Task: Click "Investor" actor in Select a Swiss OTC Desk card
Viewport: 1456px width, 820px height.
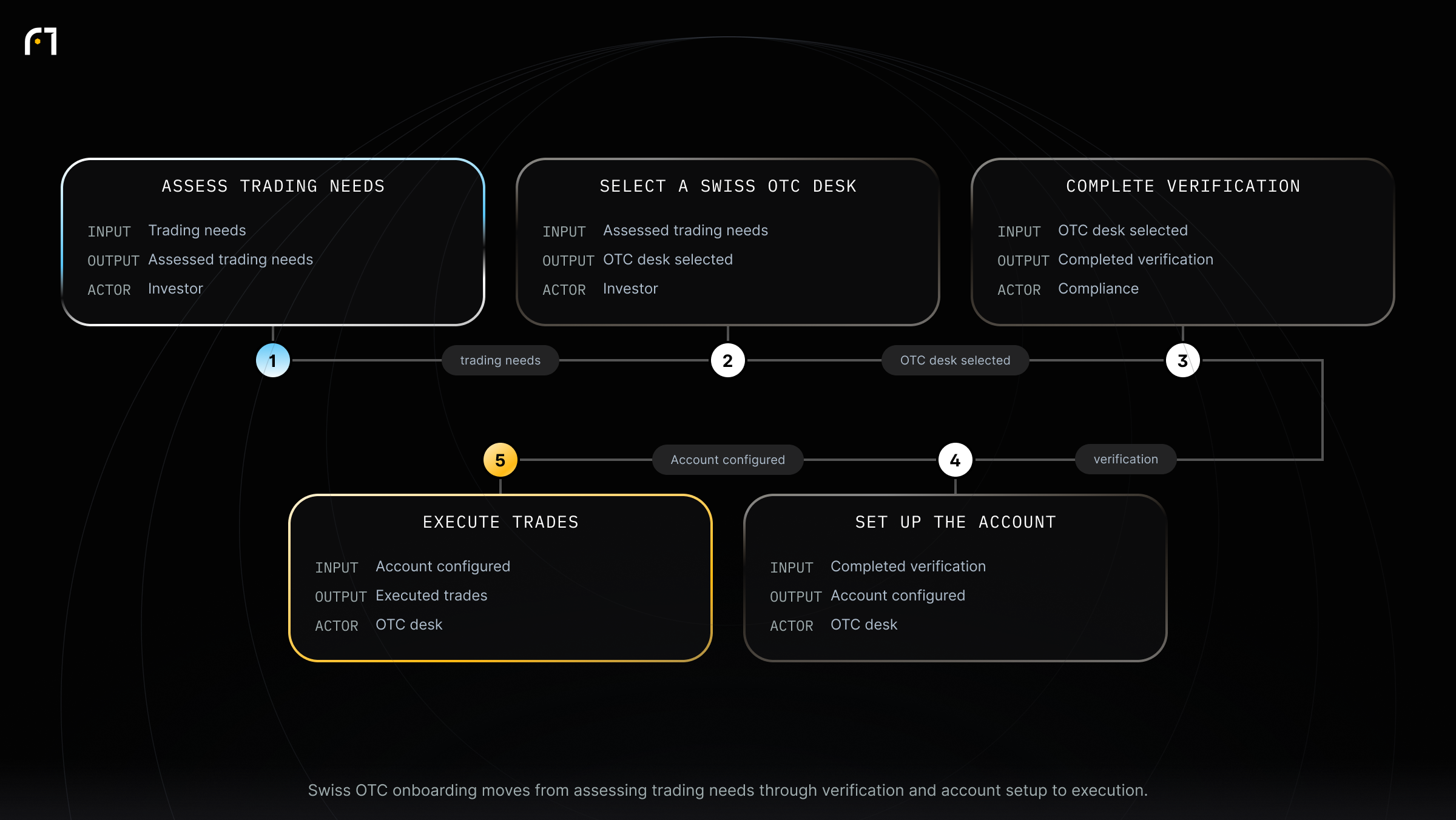Action: (630, 289)
